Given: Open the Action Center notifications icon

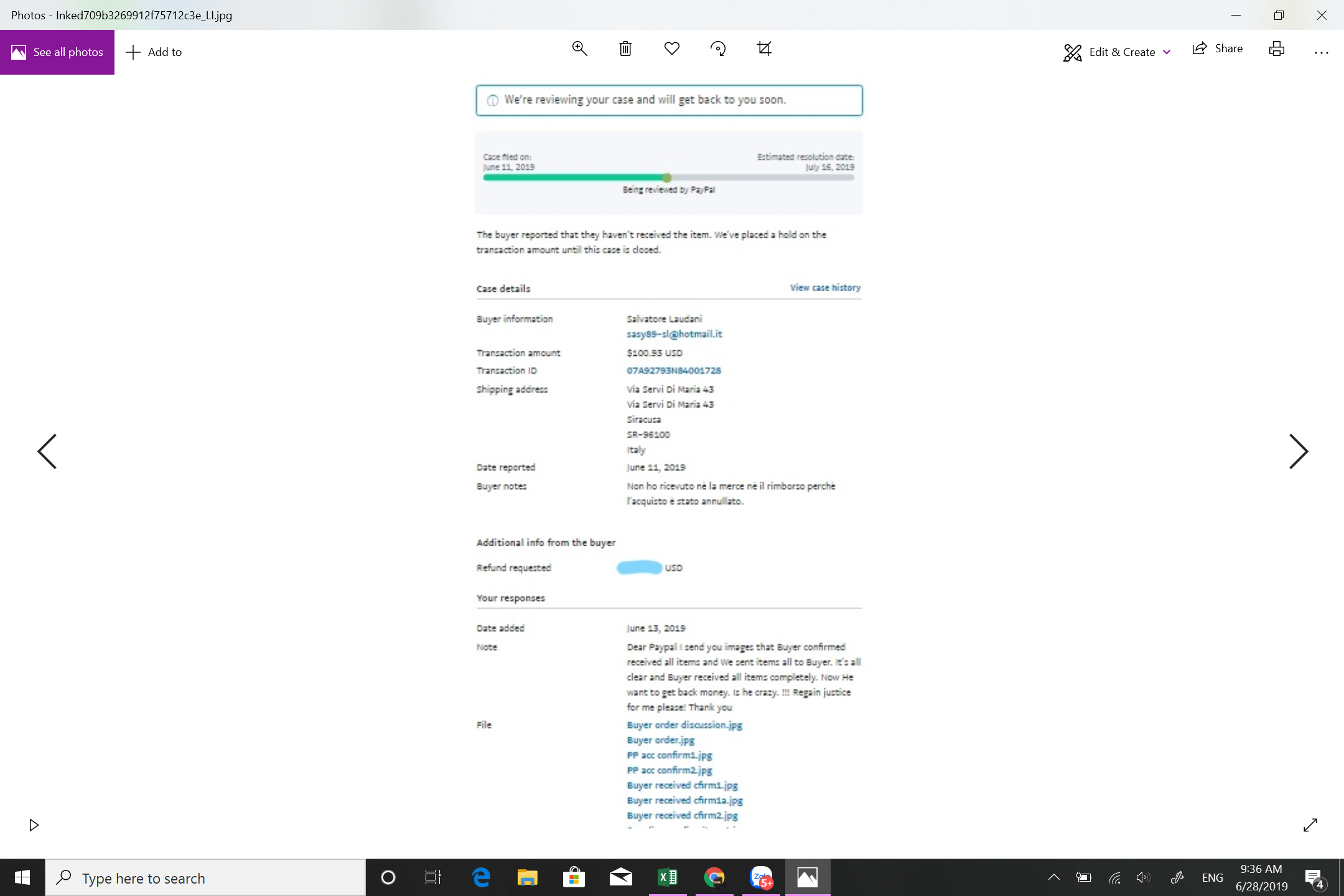Looking at the screenshot, I should click(x=1314, y=877).
